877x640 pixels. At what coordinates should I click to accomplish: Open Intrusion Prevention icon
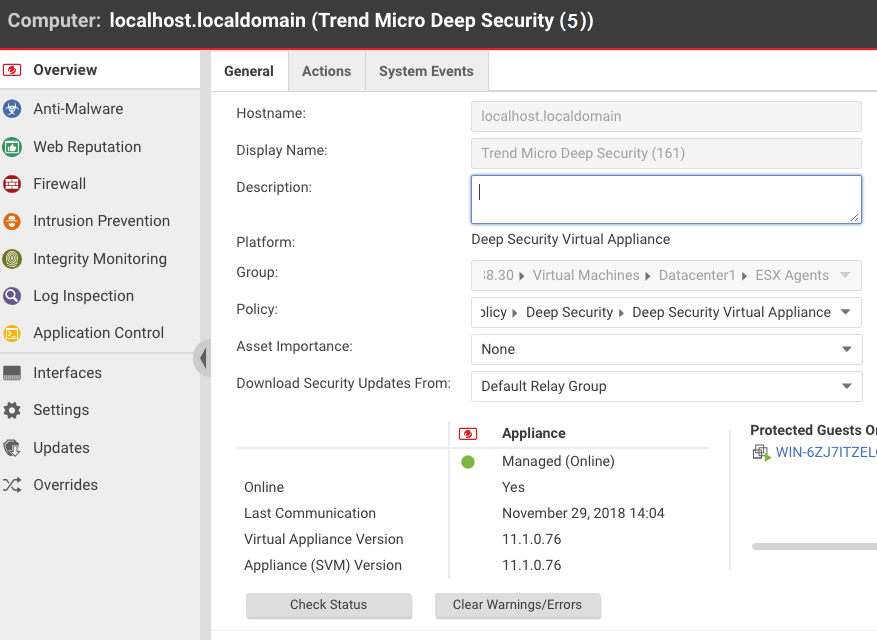click(12, 221)
